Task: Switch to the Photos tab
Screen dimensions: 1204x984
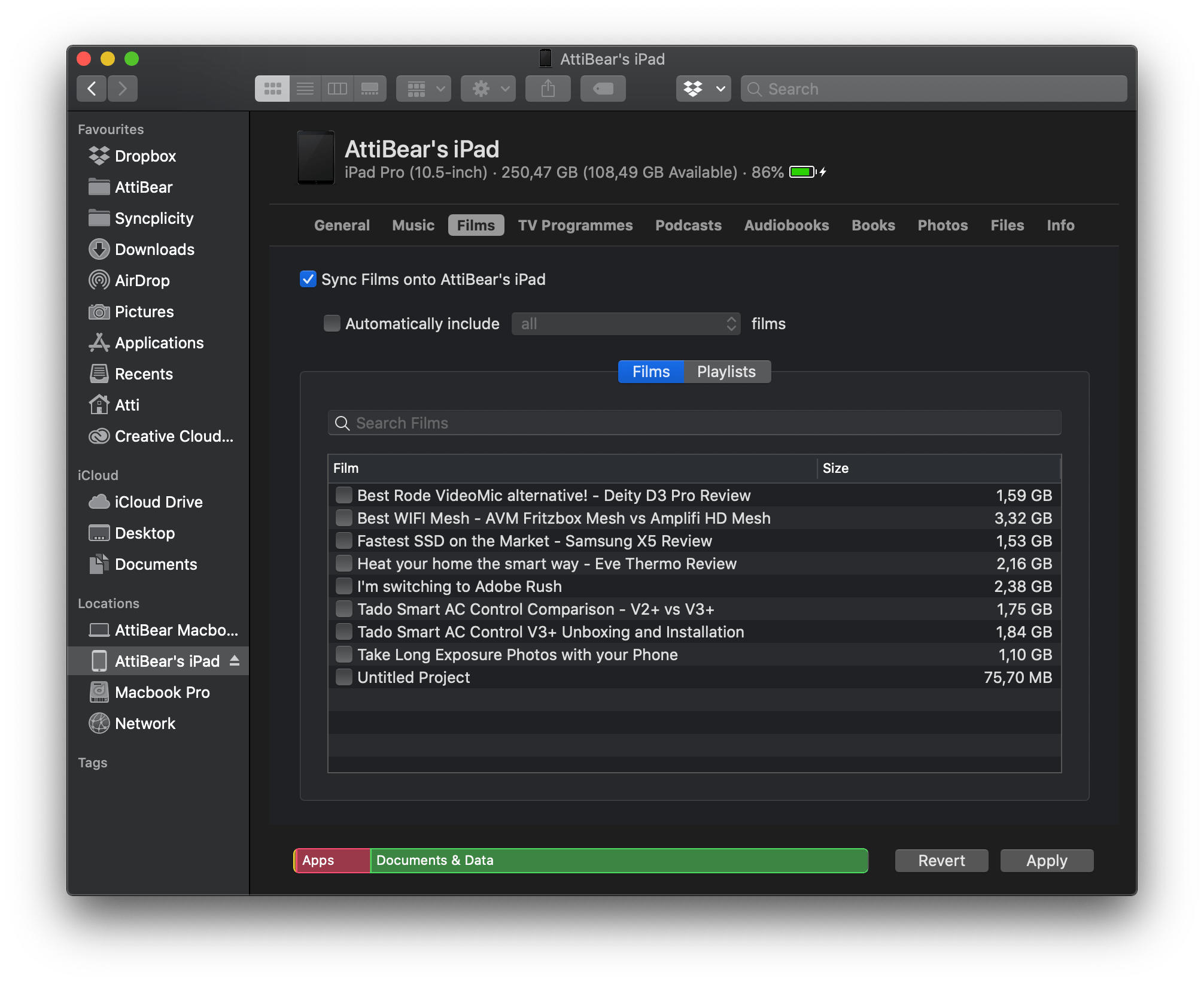Action: click(x=942, y=225)
